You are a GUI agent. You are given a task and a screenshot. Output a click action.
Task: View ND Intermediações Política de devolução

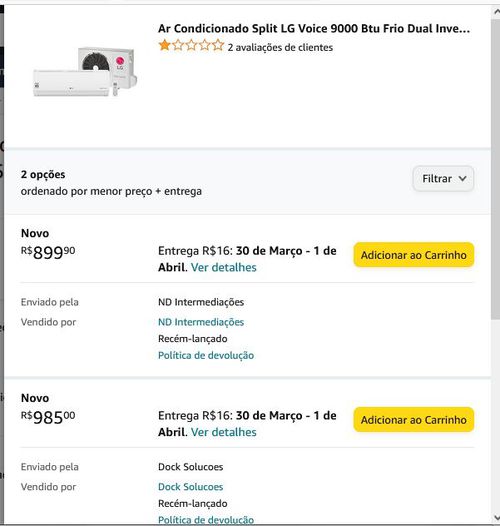click(206, 355)
